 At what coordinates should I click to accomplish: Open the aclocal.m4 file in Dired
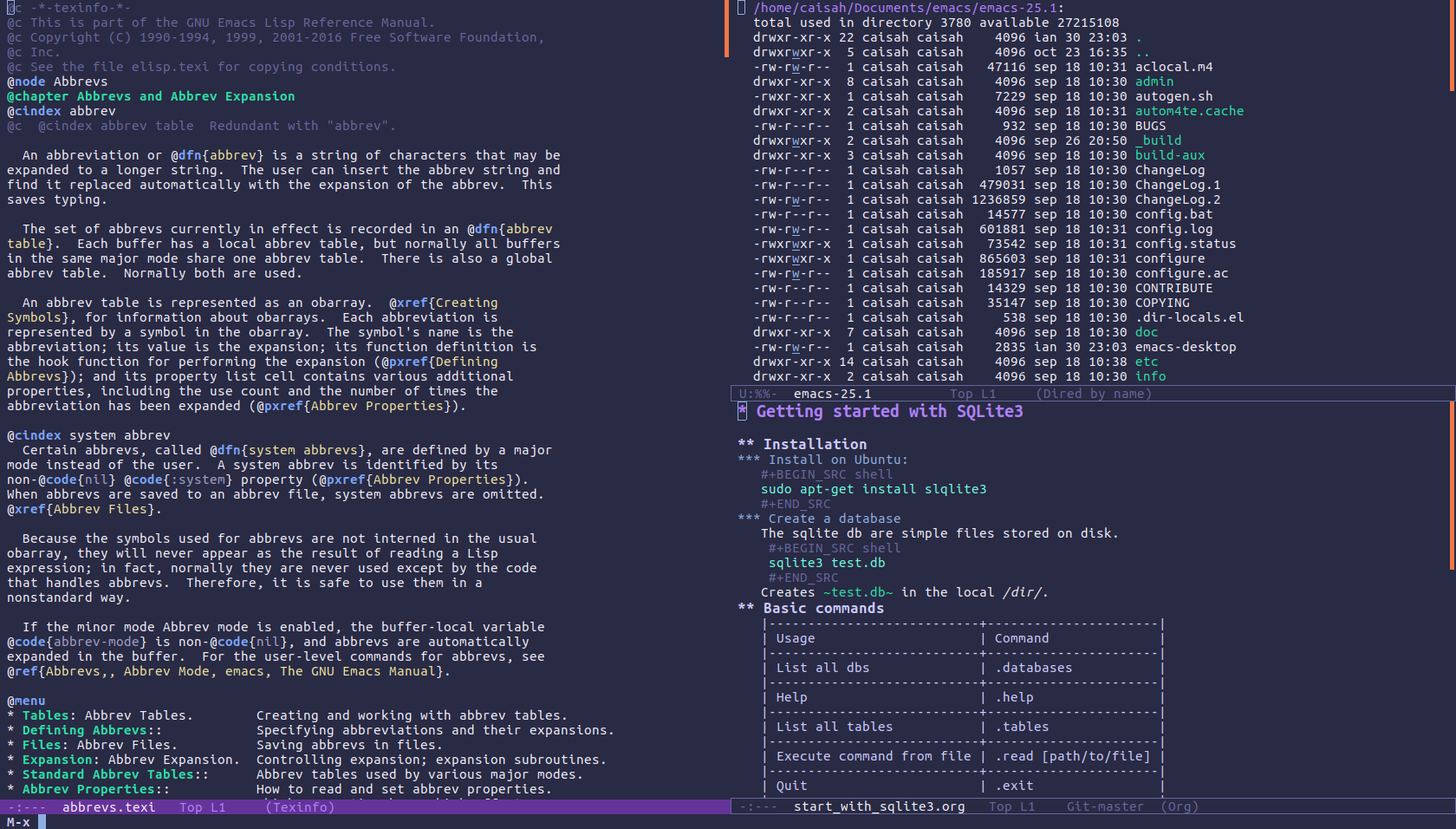1173,67
